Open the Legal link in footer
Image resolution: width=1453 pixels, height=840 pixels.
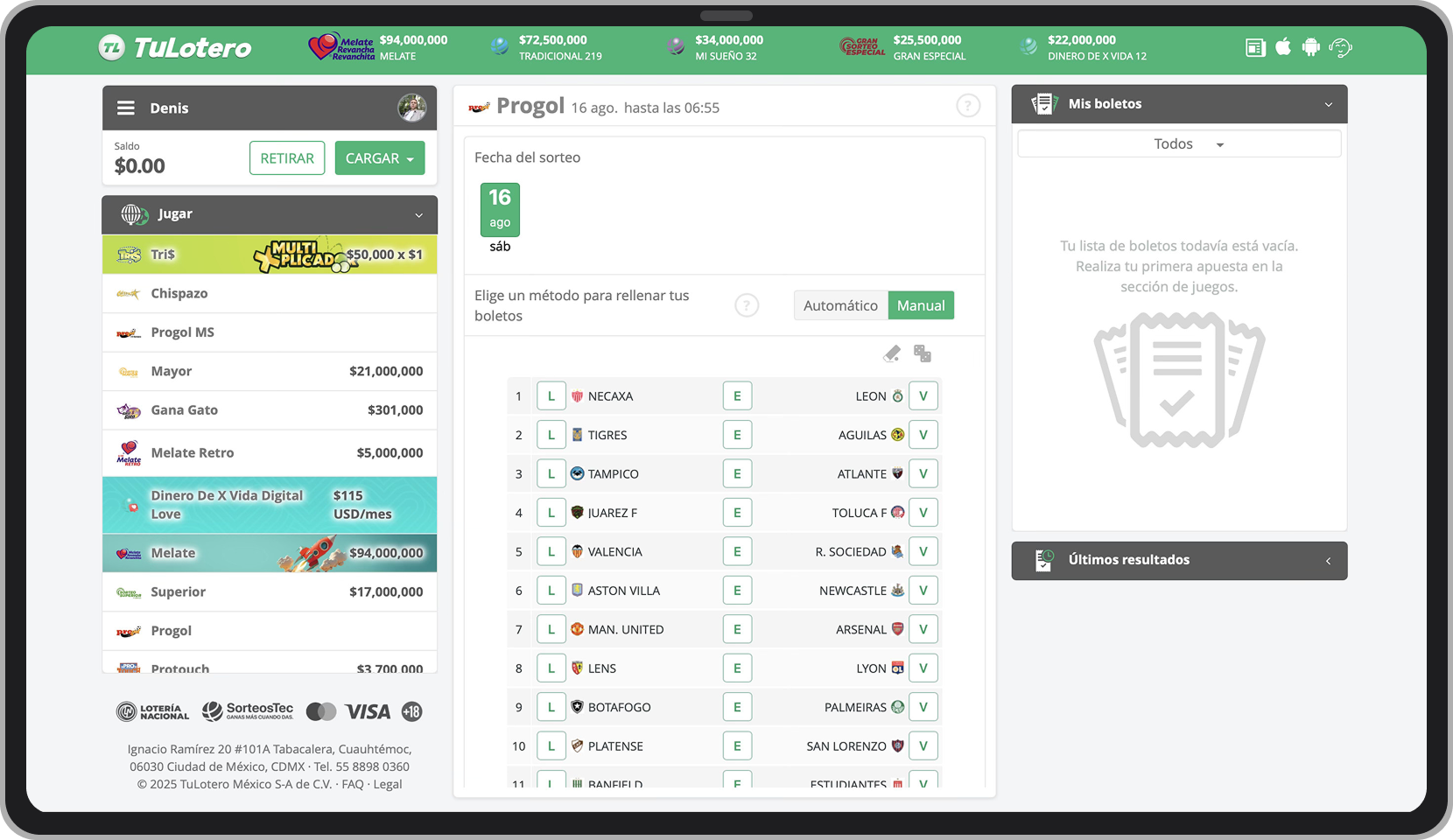(x=388, y=784)
